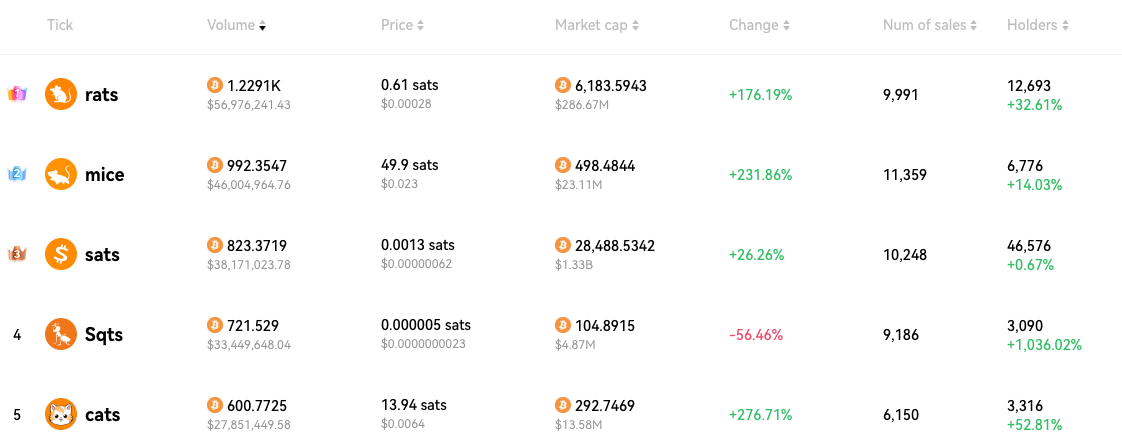The image size is (1122, 442).
Task: Click the bronze rank three crown badge
Action: [17, 254]
